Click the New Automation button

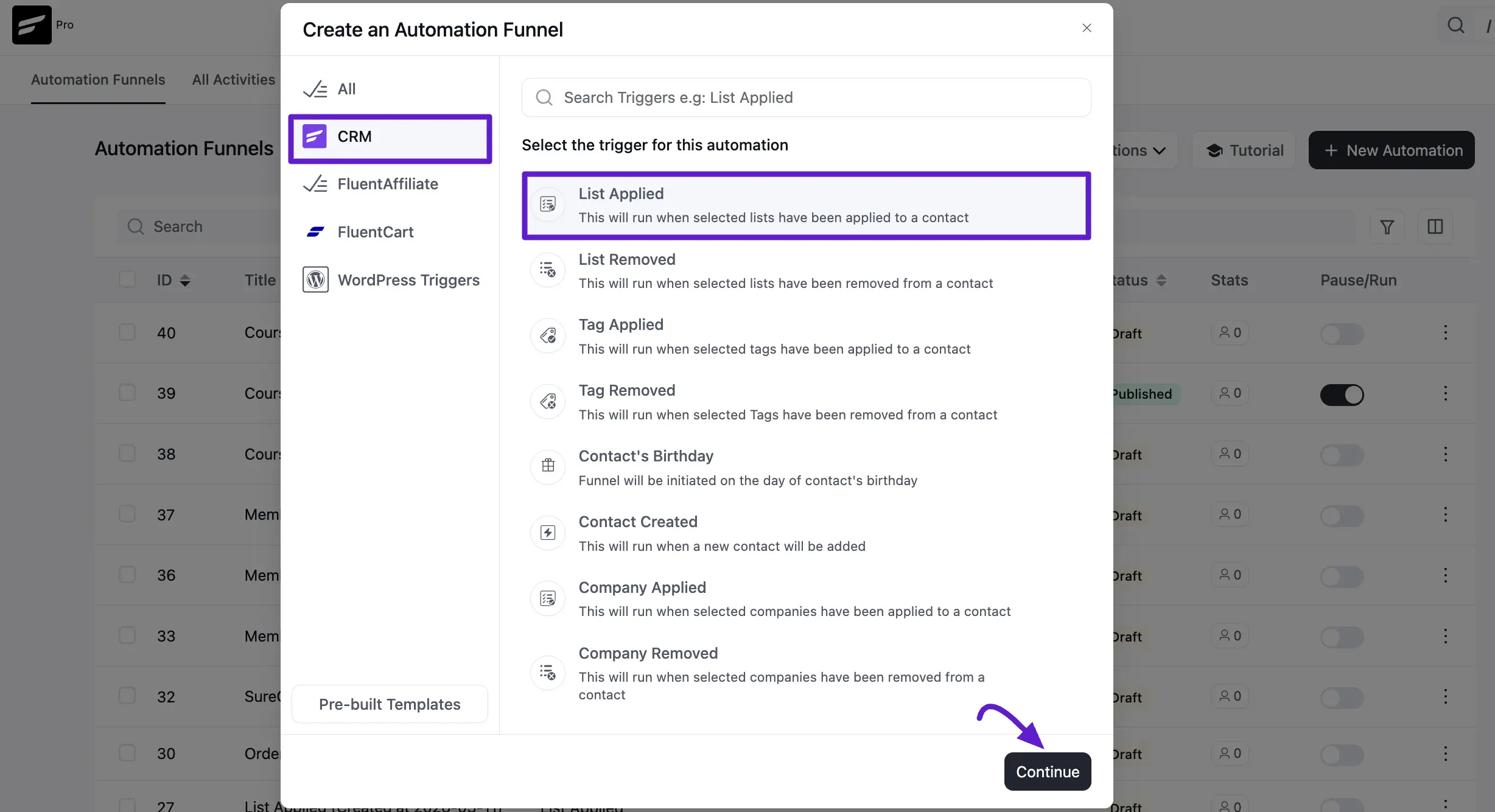tap(1392, 150)
